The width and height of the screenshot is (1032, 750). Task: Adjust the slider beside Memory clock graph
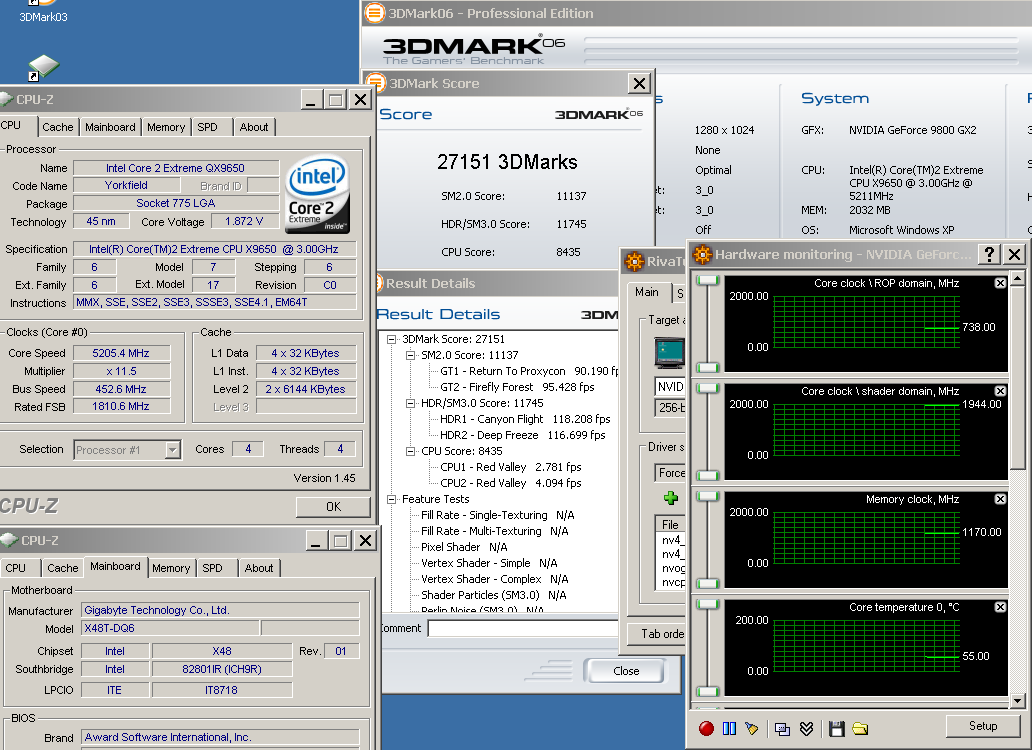[x=708, y=539]
